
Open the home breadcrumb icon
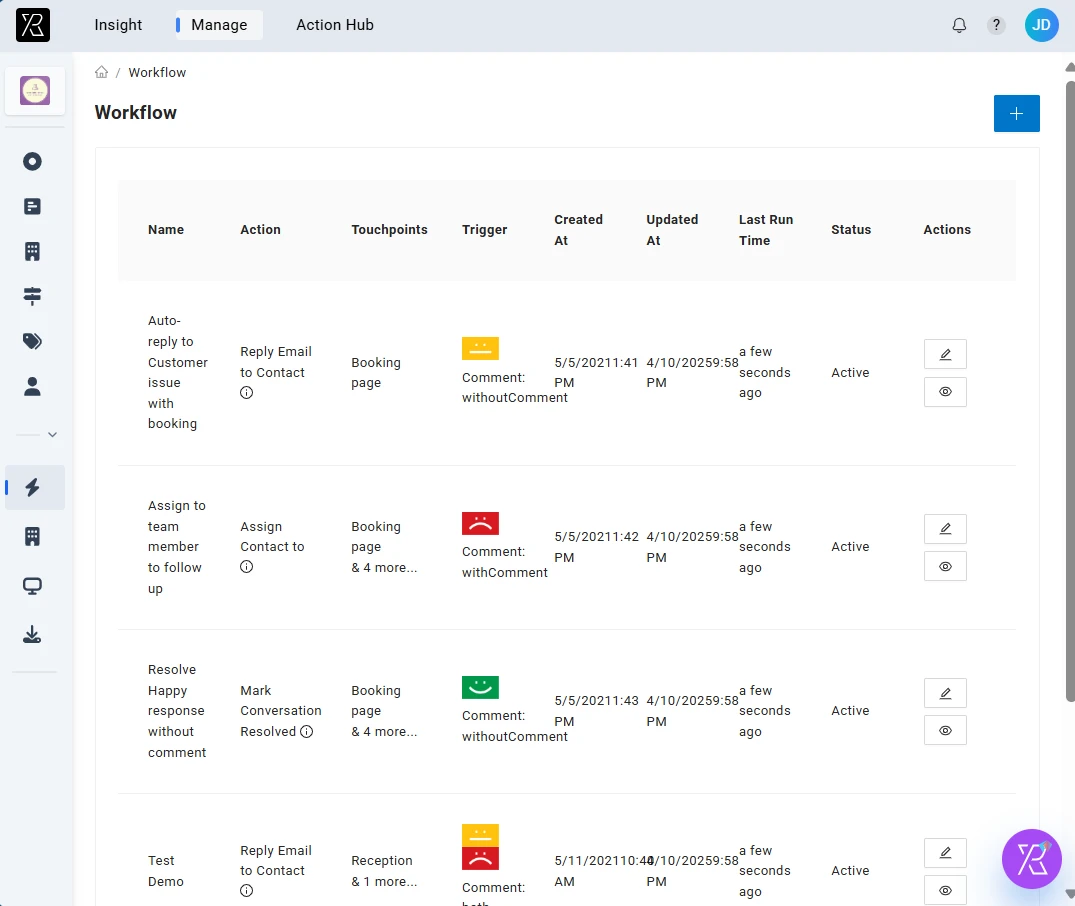coord(101,72)
